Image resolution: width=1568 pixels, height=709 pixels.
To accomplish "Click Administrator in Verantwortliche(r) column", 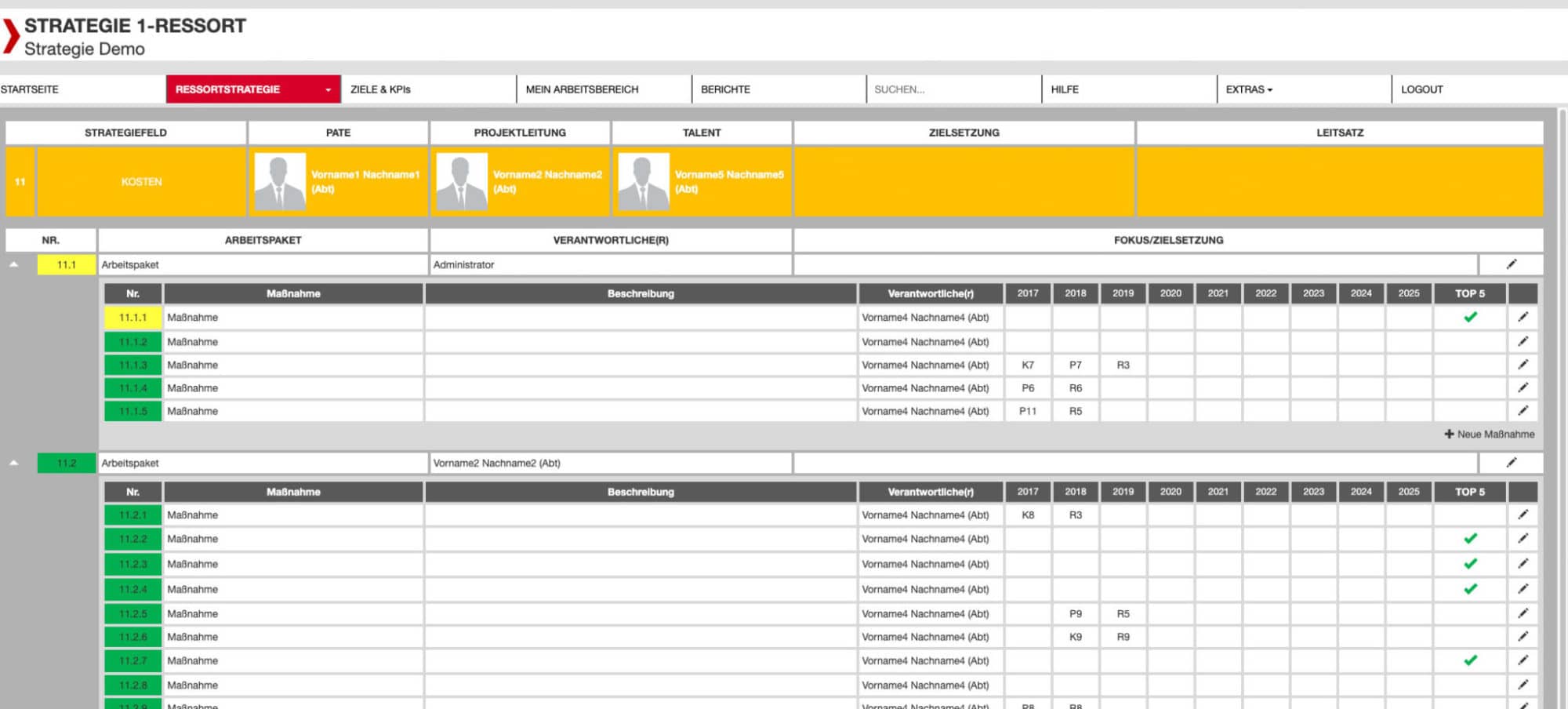I will (463, 264).
